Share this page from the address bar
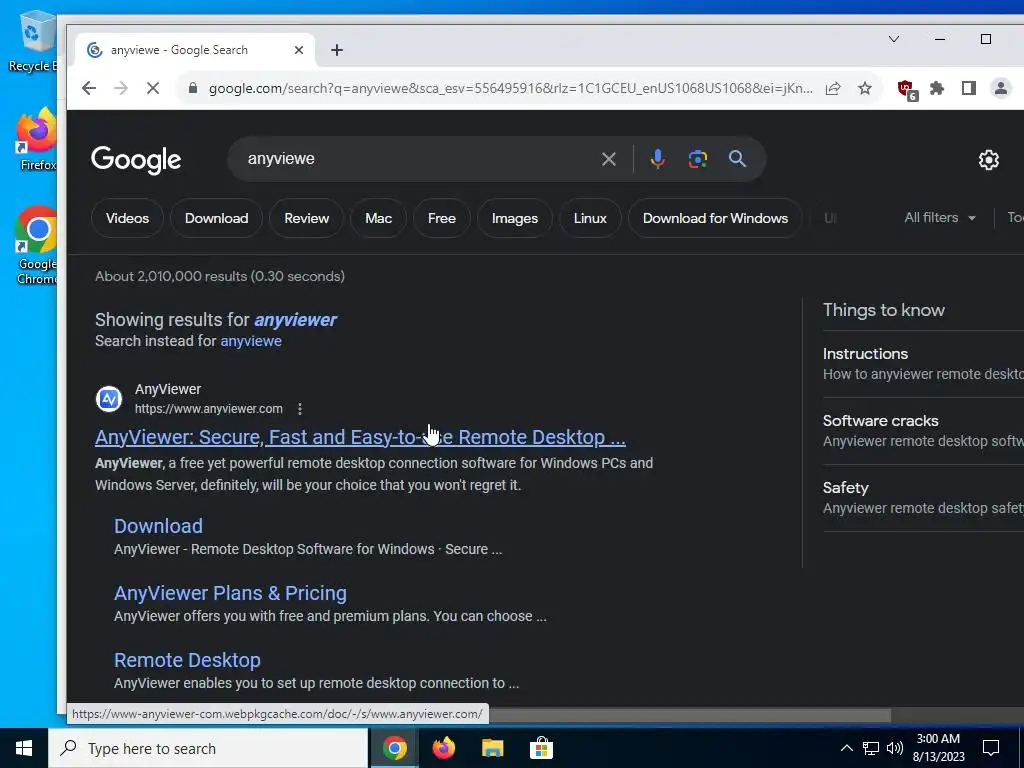 click(833, 88)
